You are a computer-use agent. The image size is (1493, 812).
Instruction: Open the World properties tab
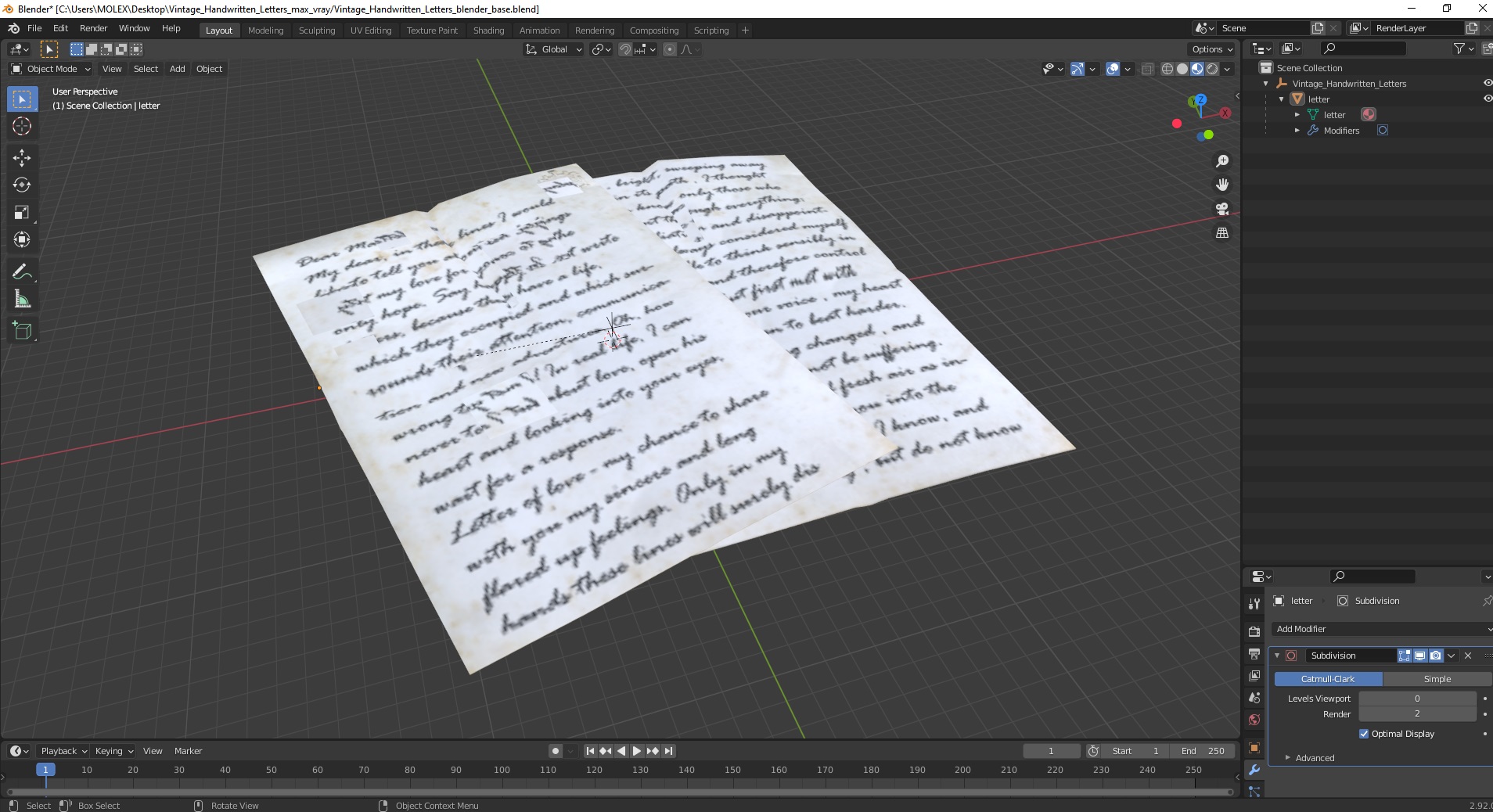click(1254, 720)
